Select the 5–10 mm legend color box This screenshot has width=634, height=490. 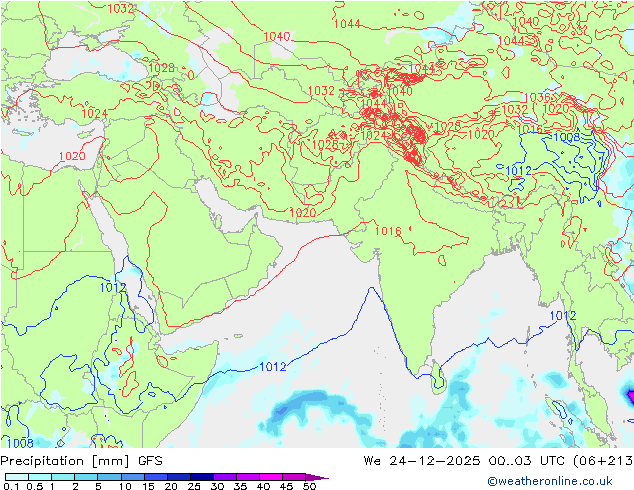pyautogui.click(x=109, y=477)
